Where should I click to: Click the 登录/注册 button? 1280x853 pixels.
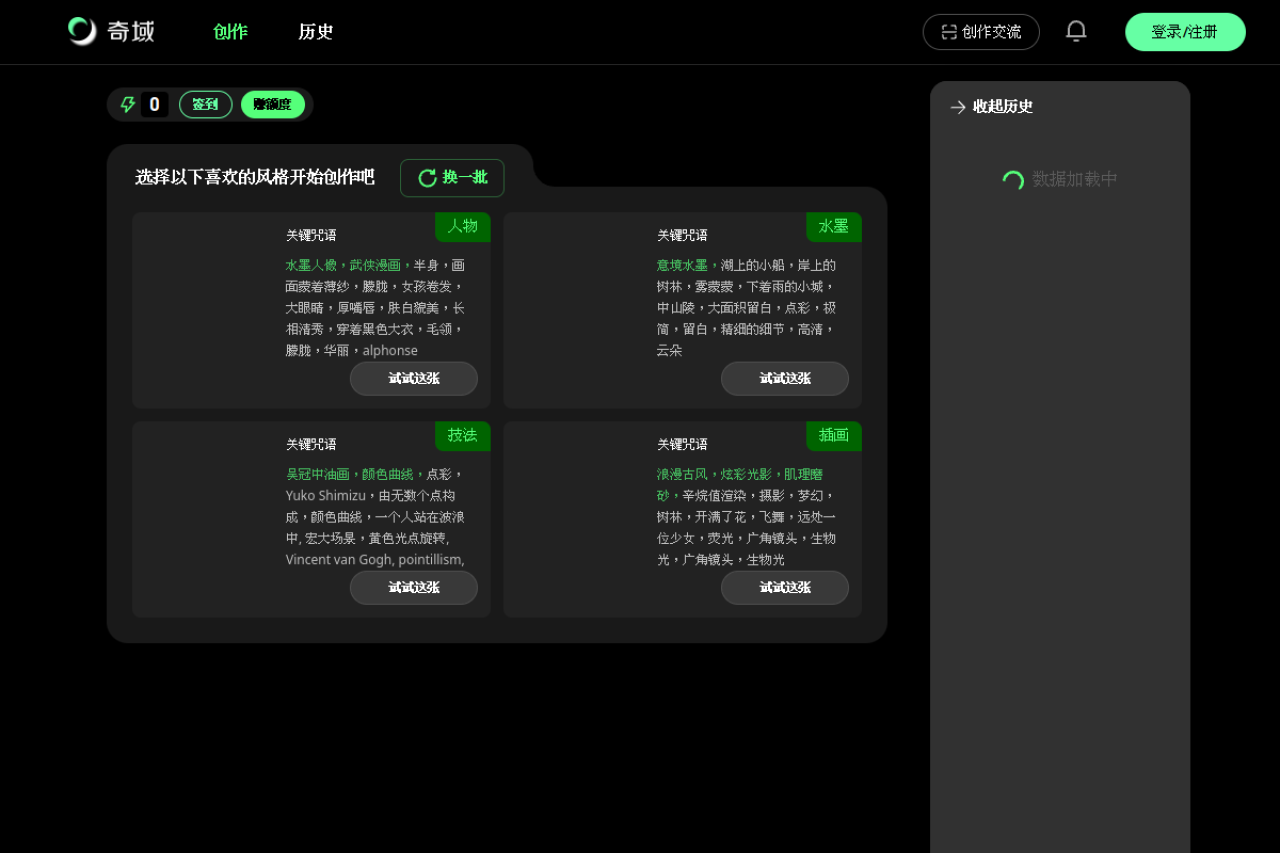coord(1185,32)
